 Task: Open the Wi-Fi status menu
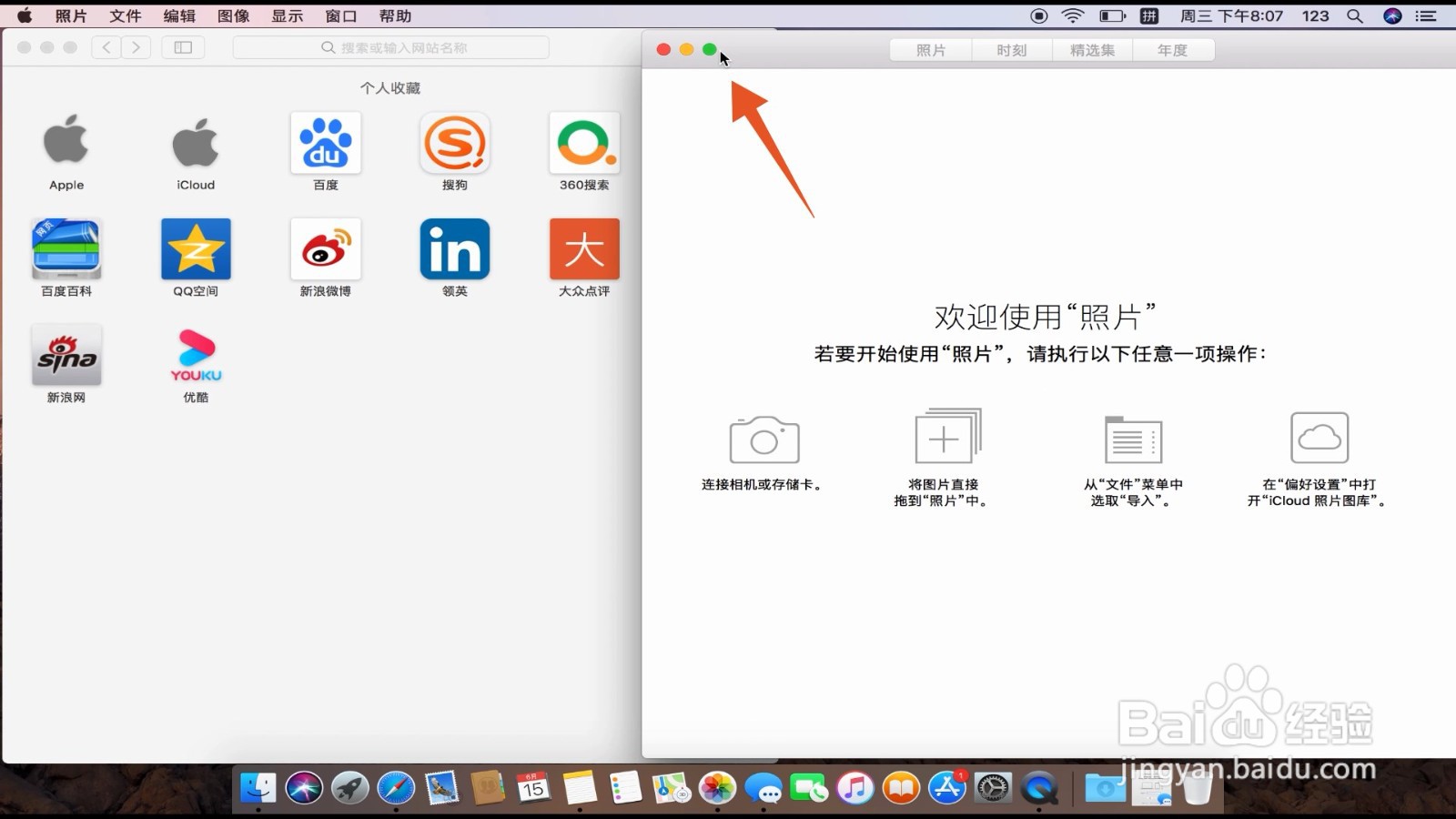1074,15
